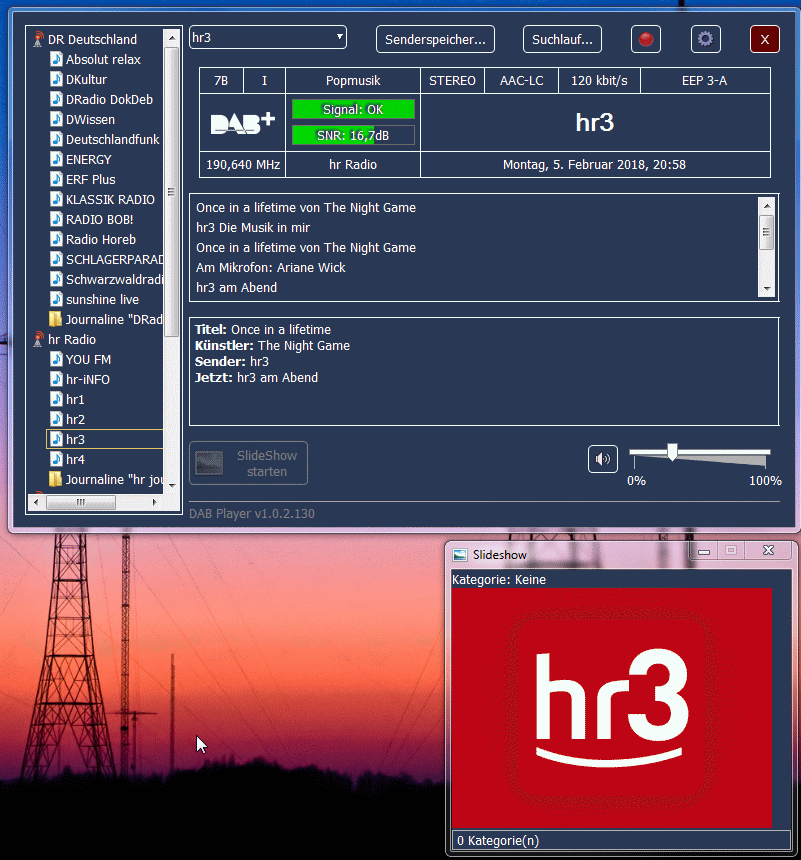Viewport: 801px width, 860px height.
Task: Click the Slideshow window title icon
Action: [460, 555]
